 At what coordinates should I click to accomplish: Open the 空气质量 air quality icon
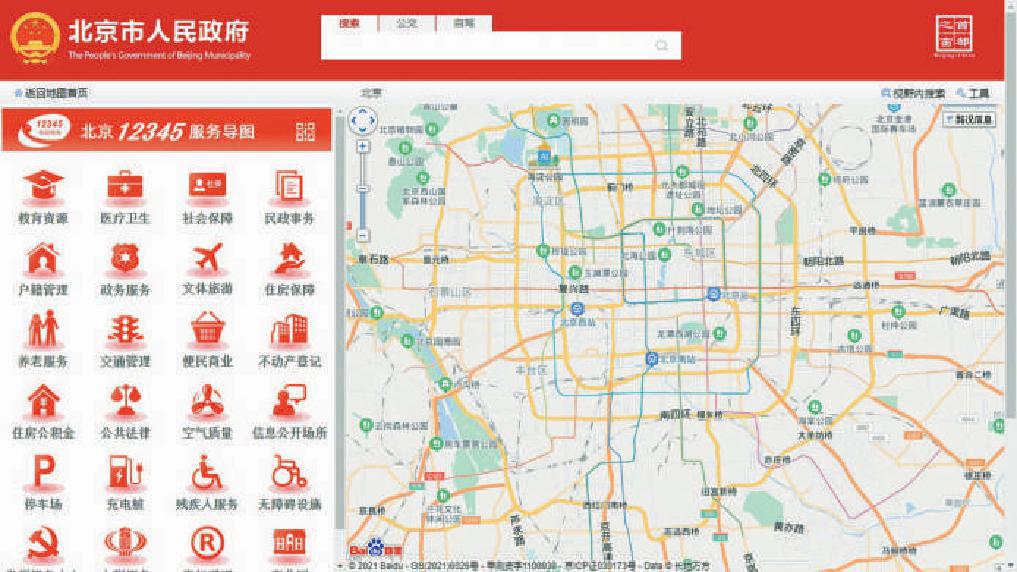pos(207,403)
